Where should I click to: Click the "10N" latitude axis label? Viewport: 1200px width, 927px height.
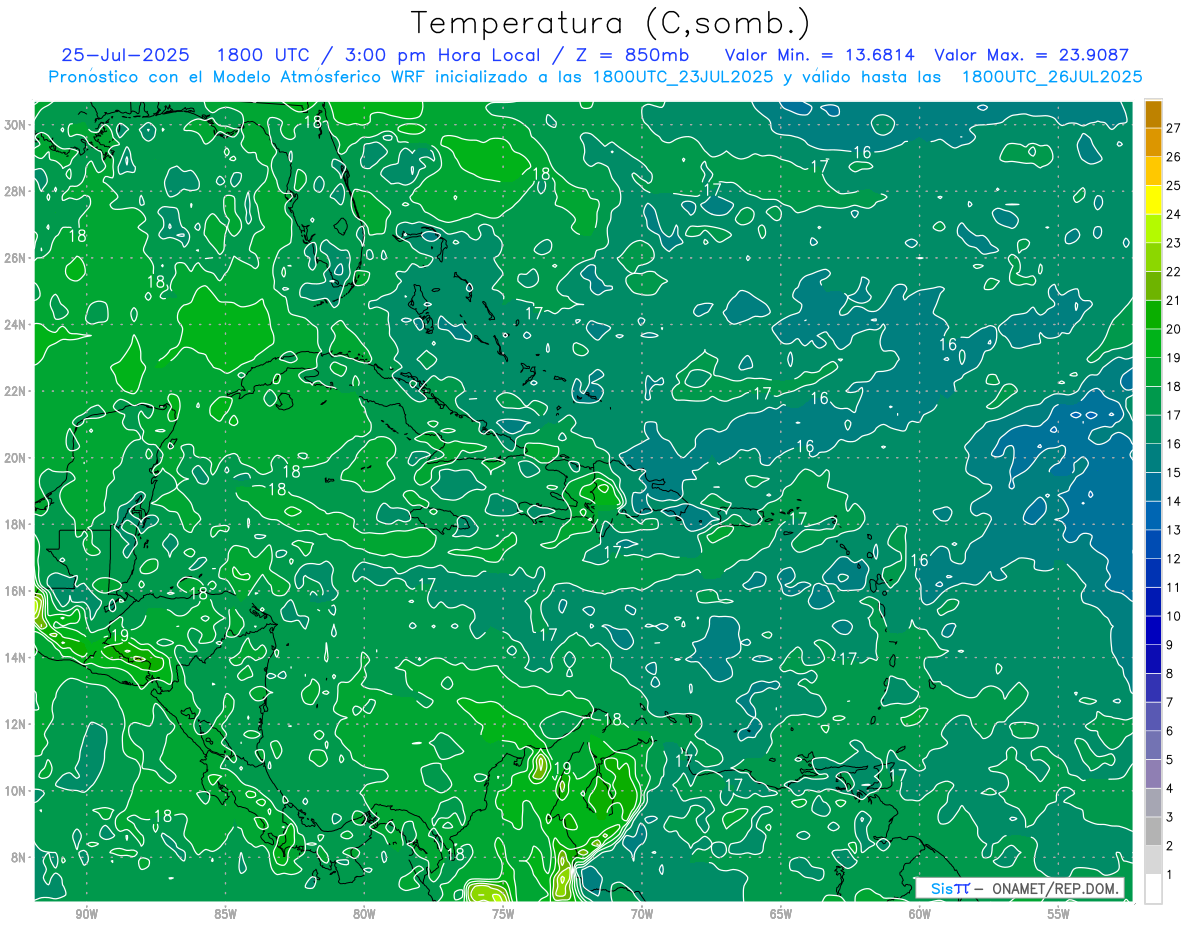(x=15, y=791)
